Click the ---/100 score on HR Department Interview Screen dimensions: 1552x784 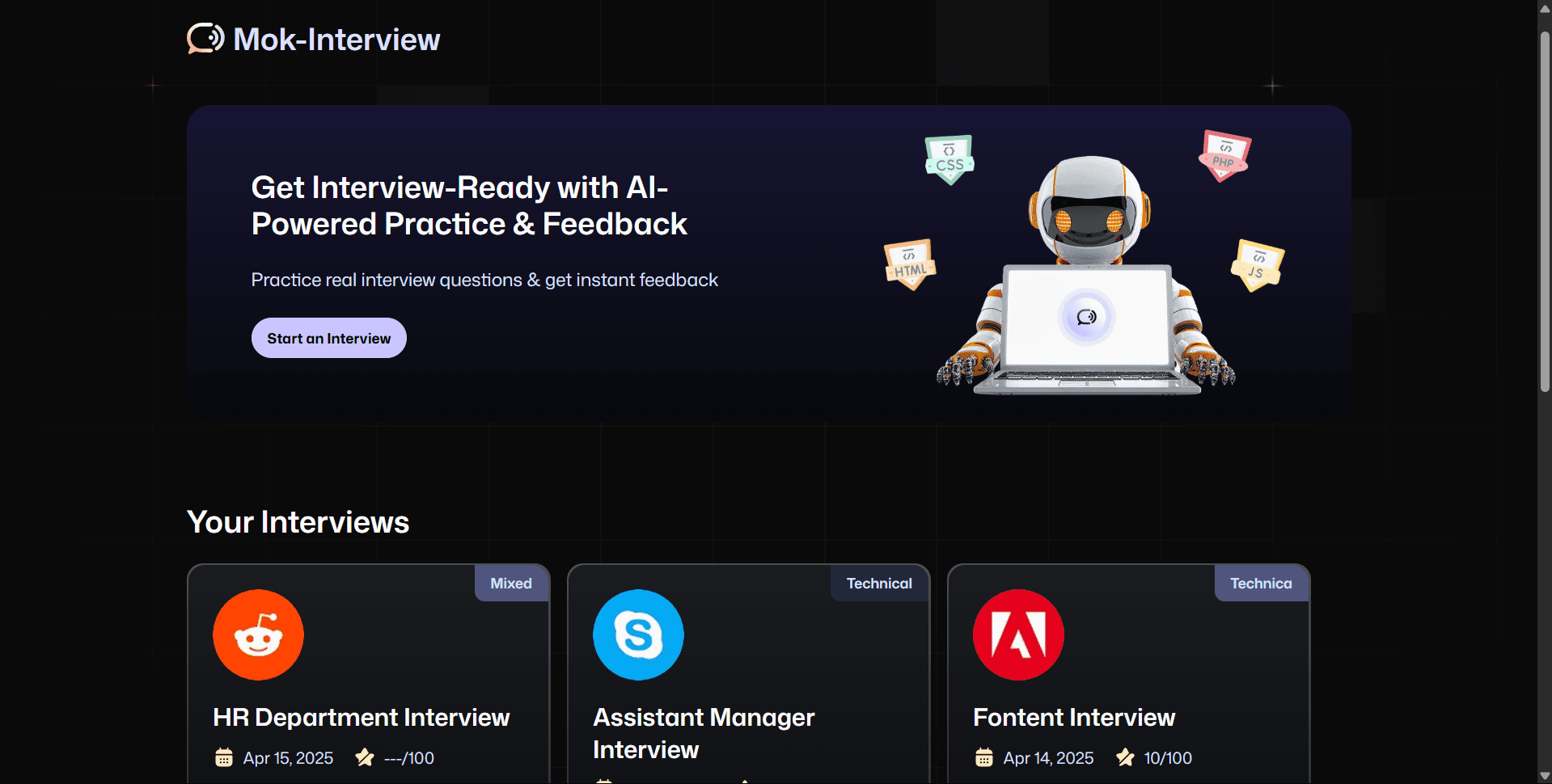click(x=407, y=757)
